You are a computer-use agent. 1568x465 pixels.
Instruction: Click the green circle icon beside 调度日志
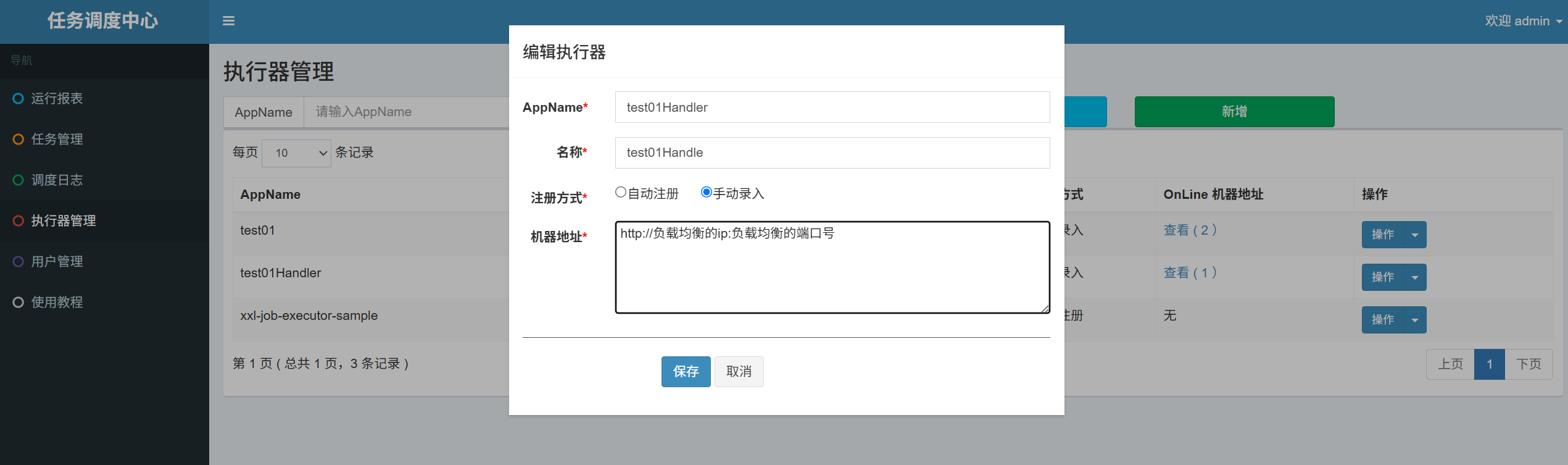coord(19,180)
